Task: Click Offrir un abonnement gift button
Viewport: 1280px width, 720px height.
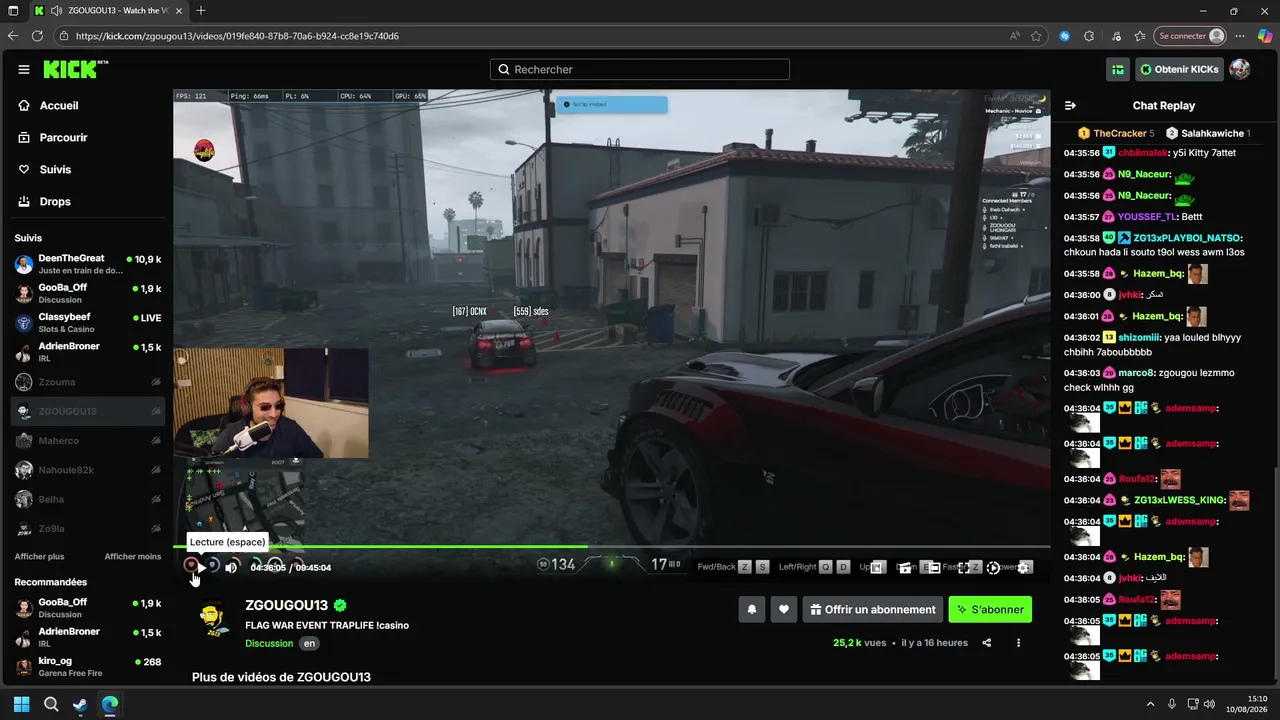Action: pos(872,609)
